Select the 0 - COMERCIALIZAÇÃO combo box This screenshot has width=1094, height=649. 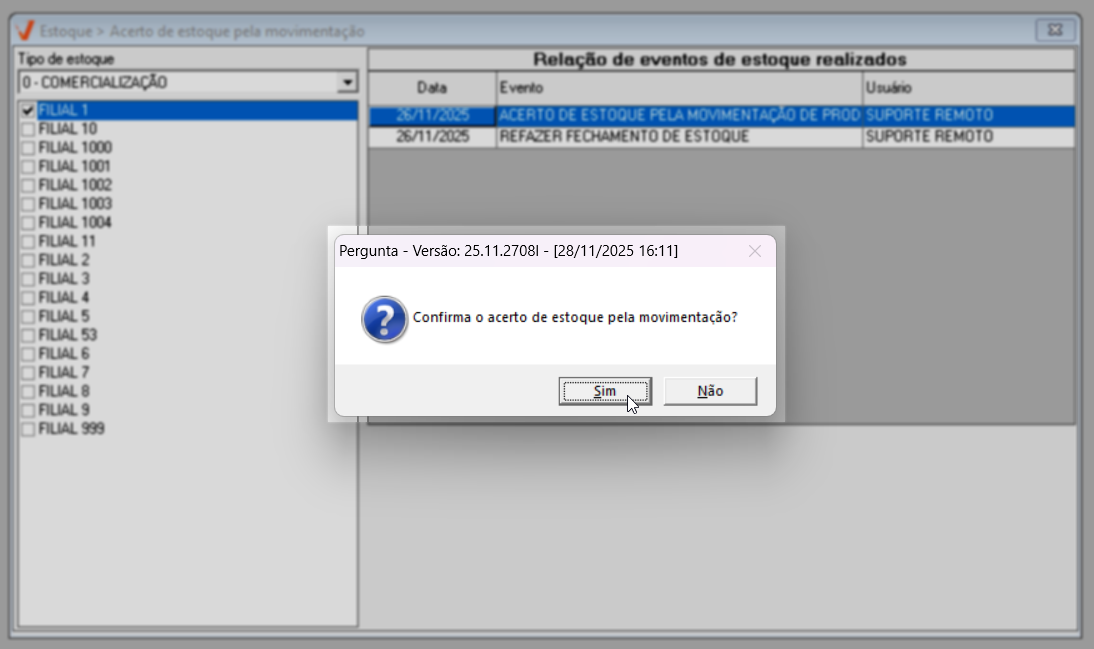click(x=188, y=82)
